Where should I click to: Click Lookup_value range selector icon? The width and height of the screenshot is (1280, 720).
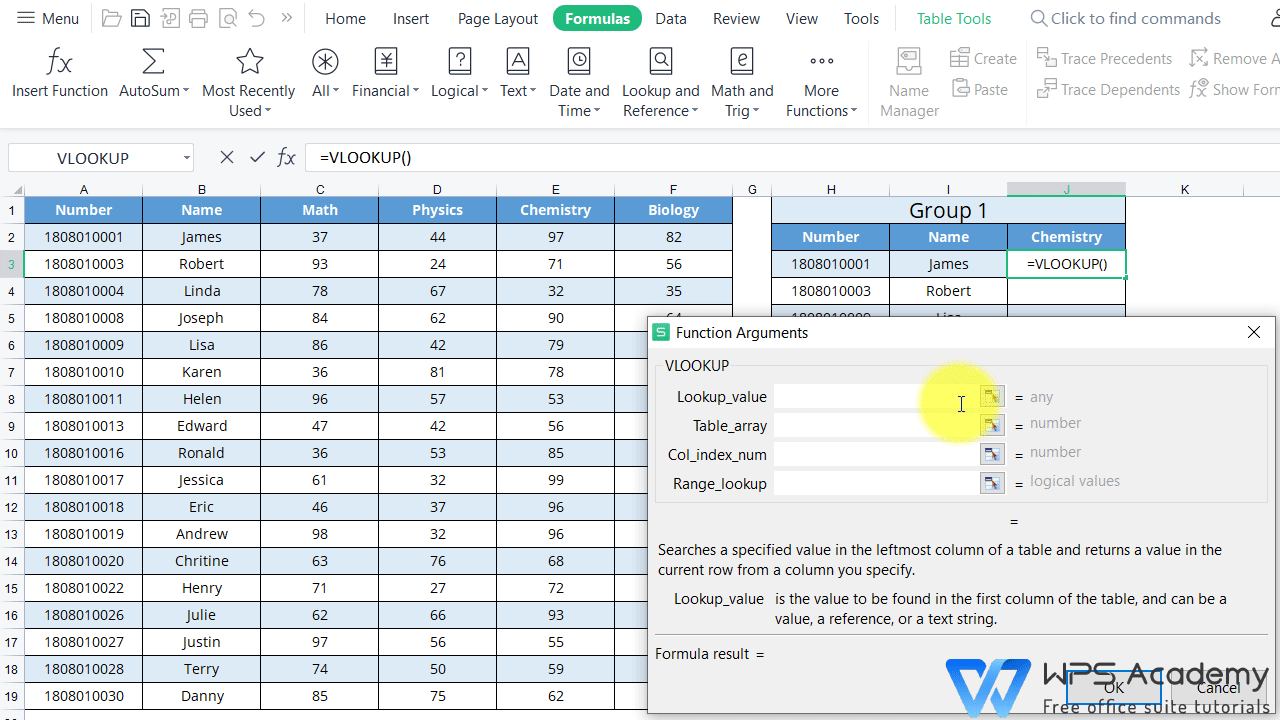click(991, 397)
